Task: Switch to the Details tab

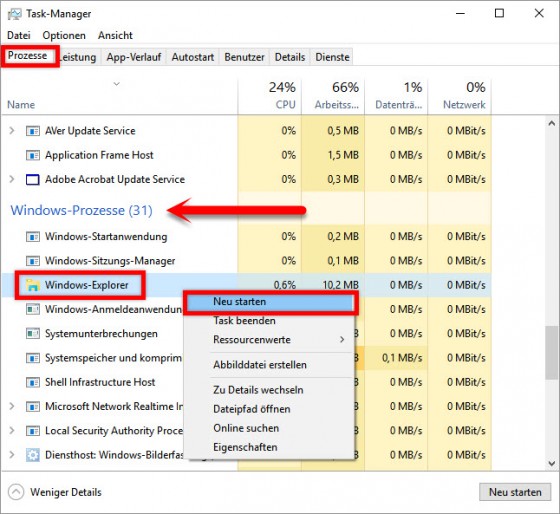Action: [290, 57]
